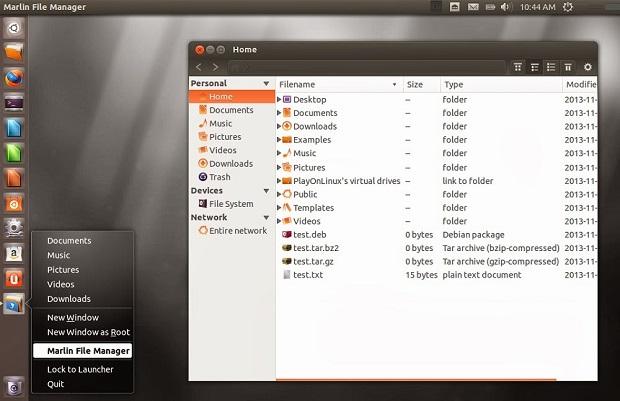Image resolution: width=620 pixels, height=401 pixels.
Task: Expand the Desktop folder row
Action: (x=279, y=99)
